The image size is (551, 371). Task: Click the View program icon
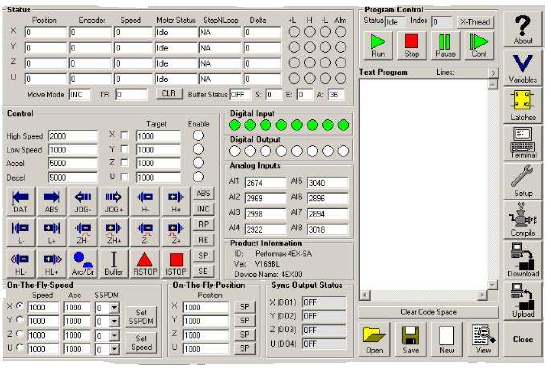(x=484, y=339)
